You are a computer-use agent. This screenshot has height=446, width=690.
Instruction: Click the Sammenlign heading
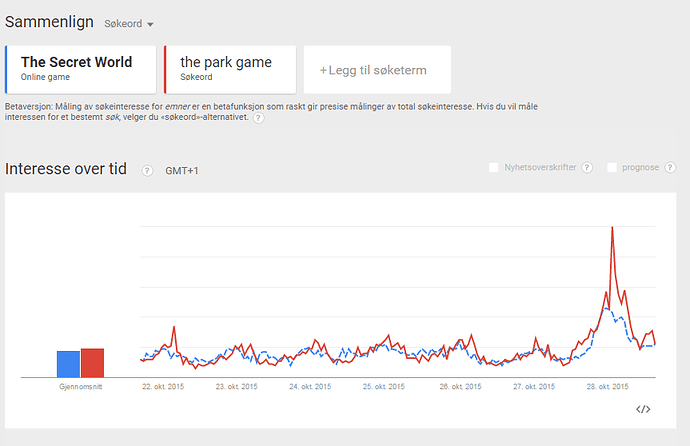coord(49,22)
